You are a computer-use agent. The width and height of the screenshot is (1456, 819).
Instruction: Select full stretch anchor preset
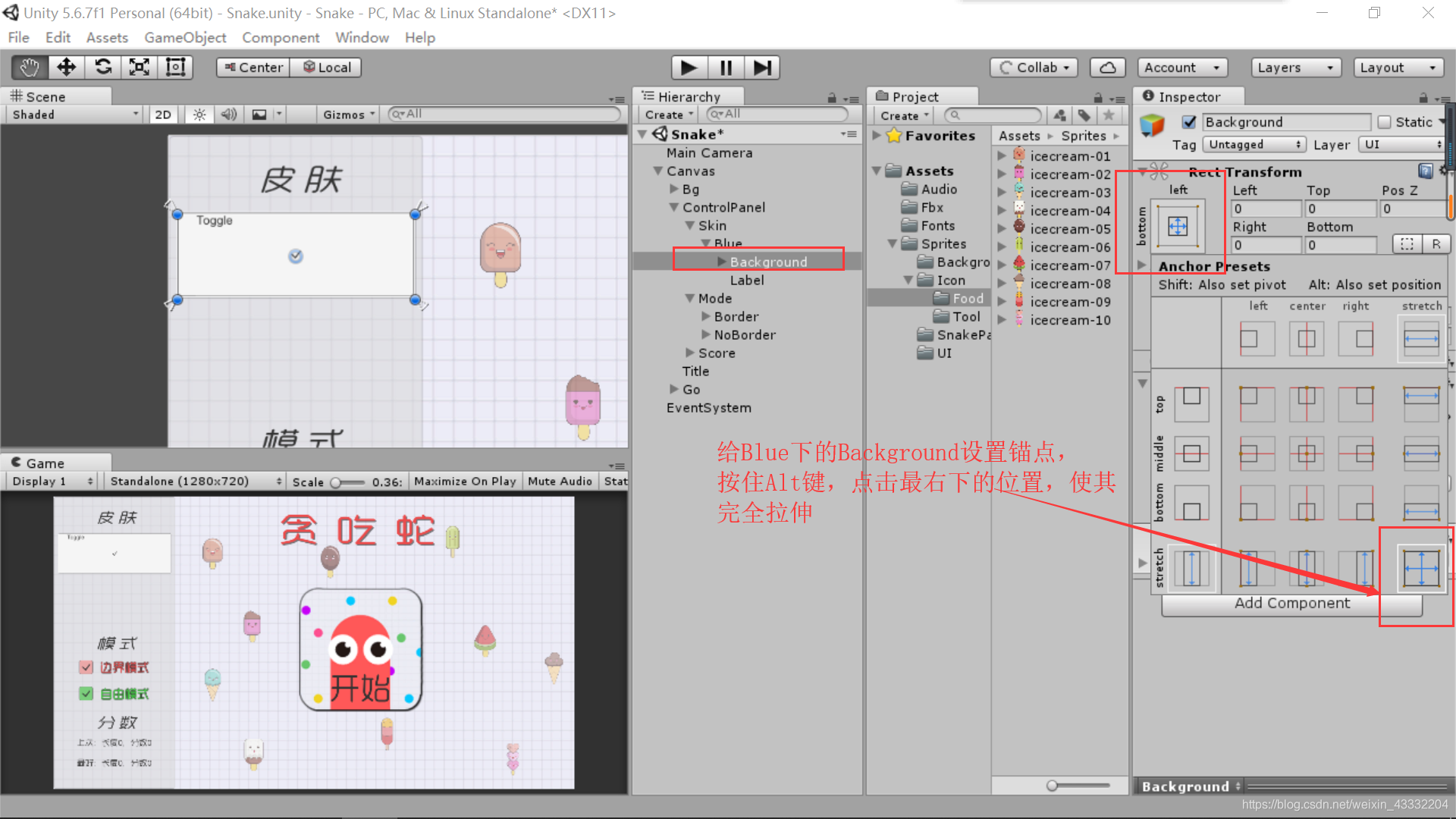(x=1421, y=568)
